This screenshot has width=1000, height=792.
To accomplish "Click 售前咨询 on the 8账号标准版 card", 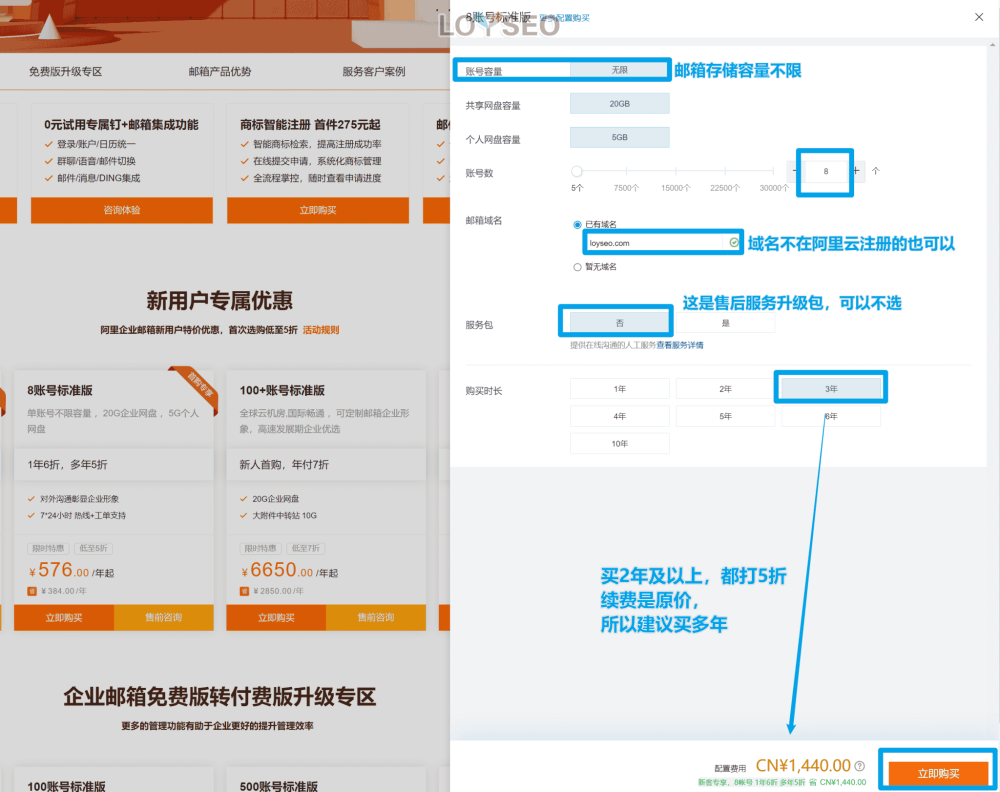I will point(164,617).
